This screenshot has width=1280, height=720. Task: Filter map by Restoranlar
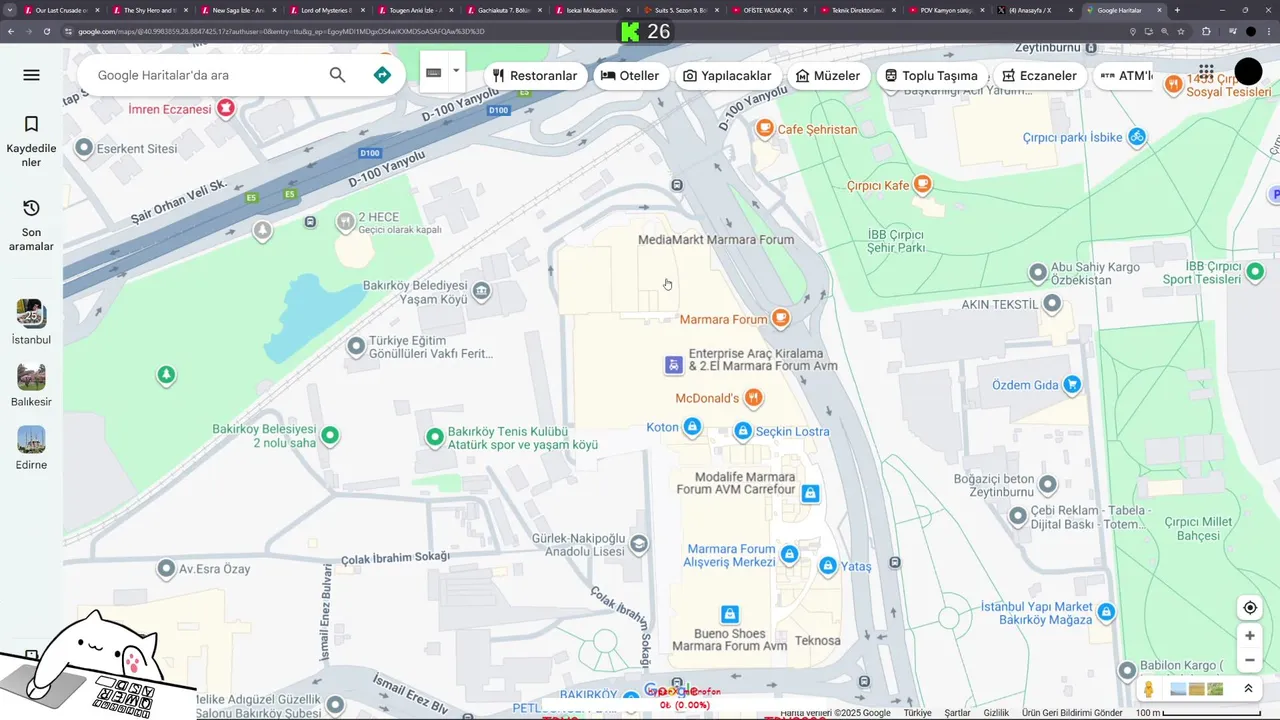(536, 76)
